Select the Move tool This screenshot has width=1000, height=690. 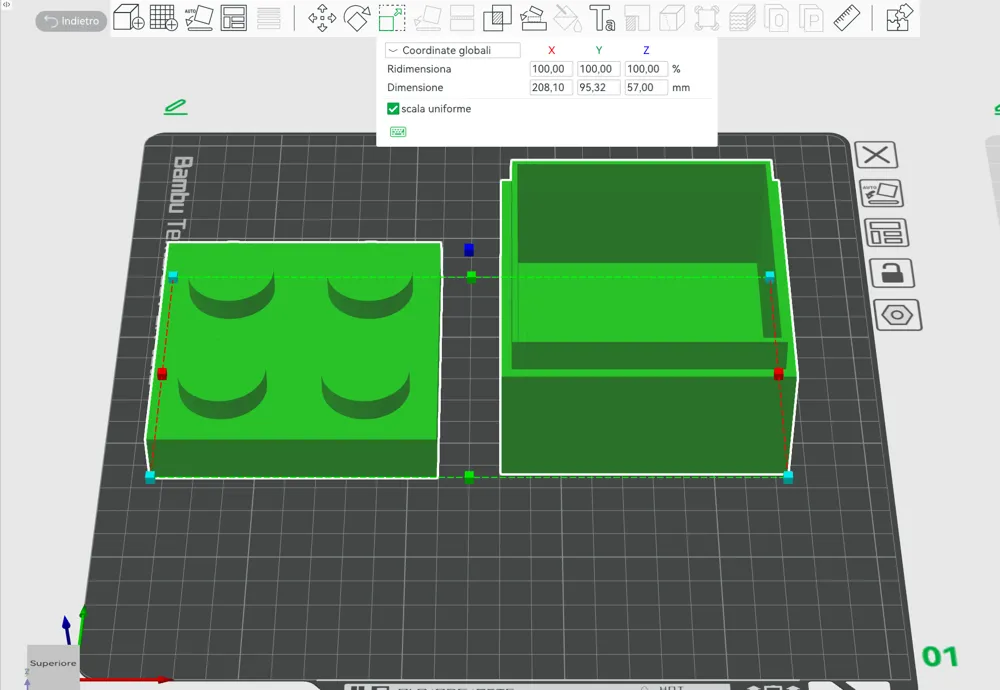[x=322, y=18]
